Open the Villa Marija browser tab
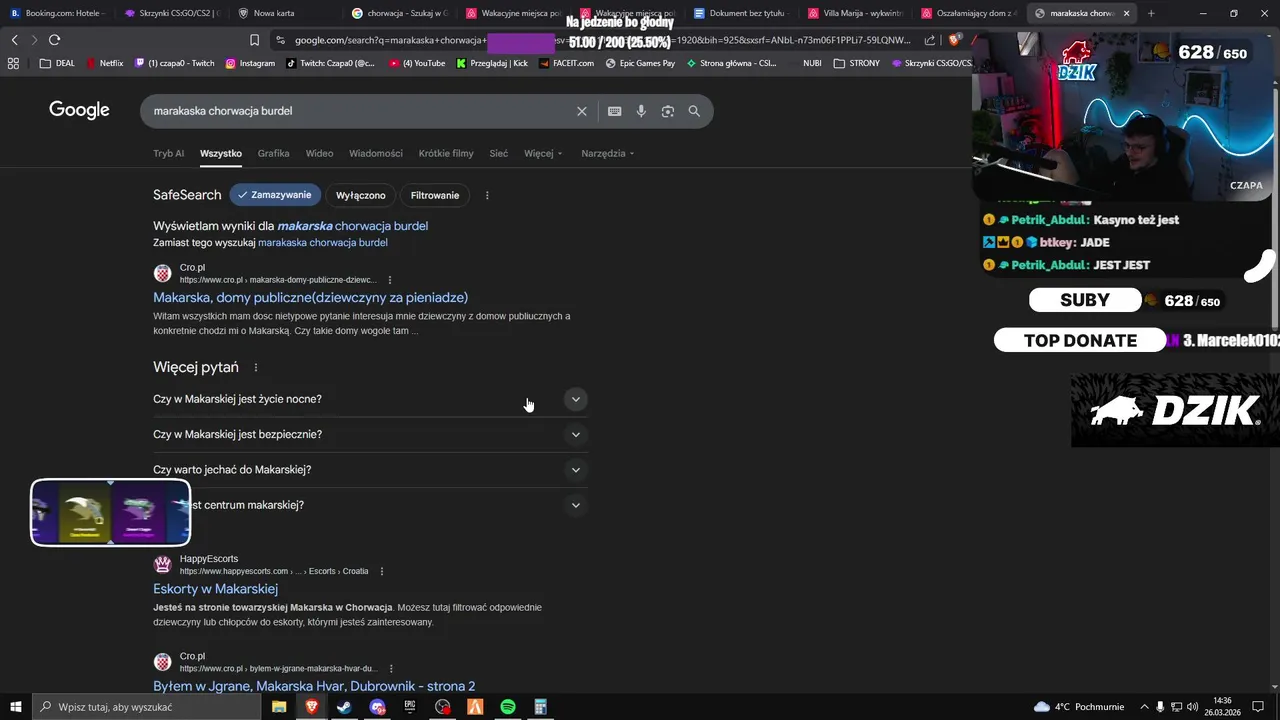 856,13
